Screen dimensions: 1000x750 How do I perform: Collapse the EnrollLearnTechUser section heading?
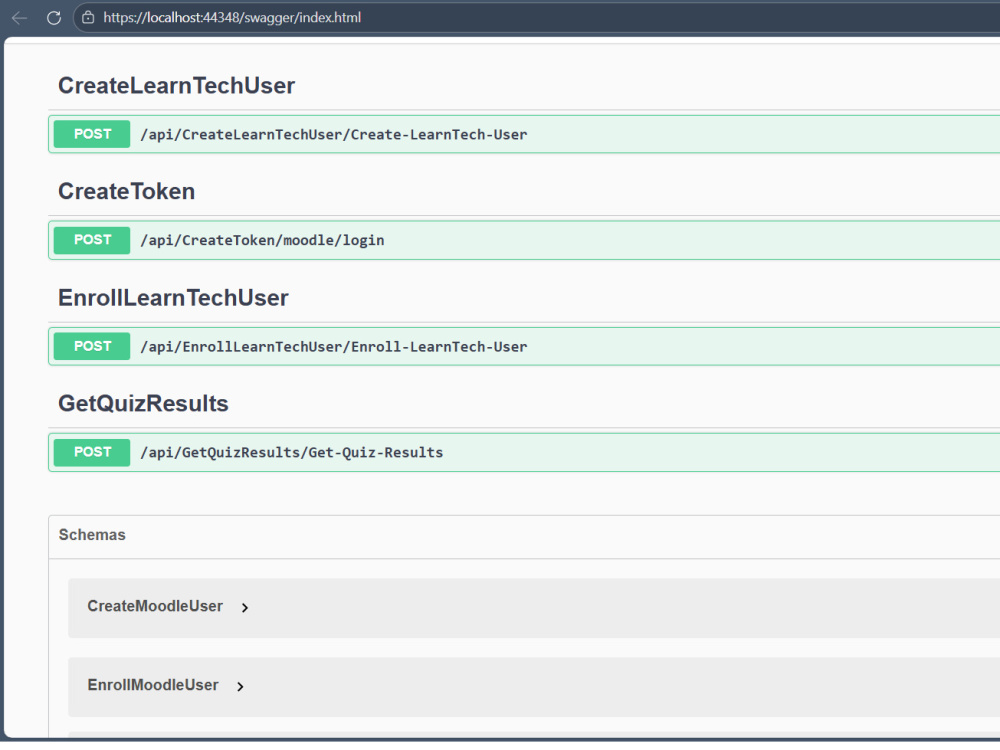173,298
